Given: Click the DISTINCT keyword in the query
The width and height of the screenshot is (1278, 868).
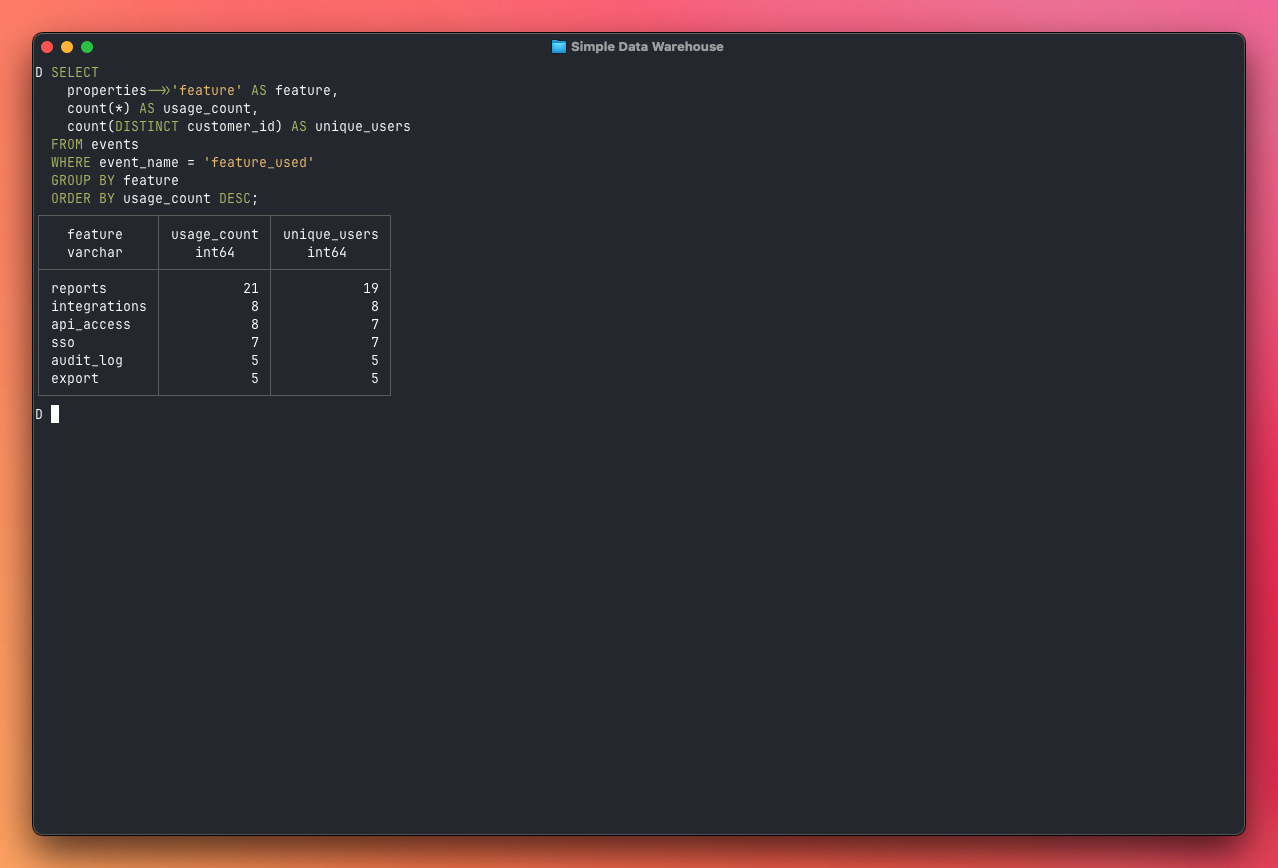Looking at the screenshot, I should click(146, 127).
